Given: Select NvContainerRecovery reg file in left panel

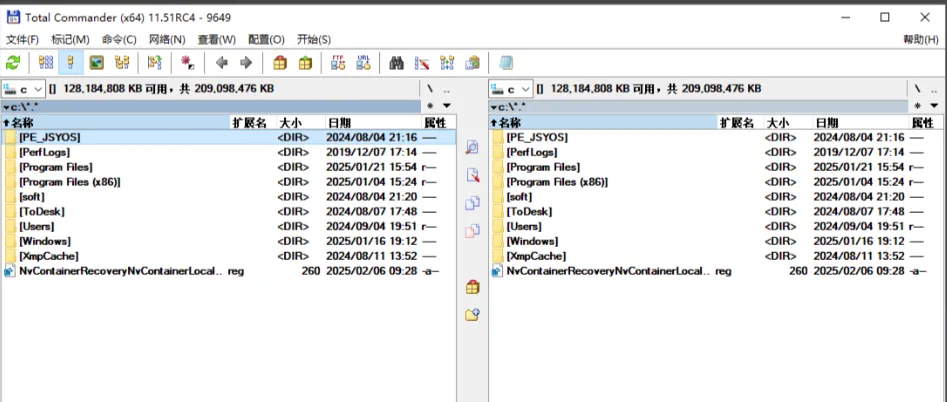Looking at the screenshot, I should (x=228, y=271).
